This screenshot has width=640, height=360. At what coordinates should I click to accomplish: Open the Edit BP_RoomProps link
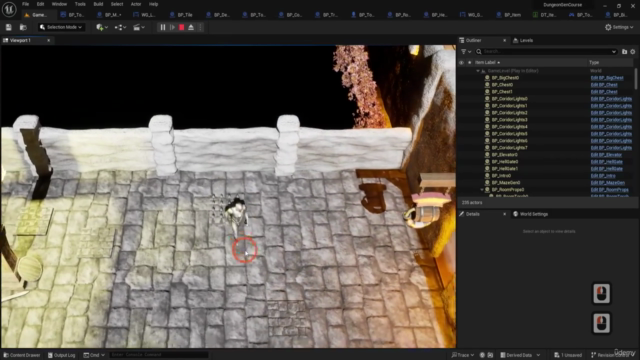(x=610, y=189)
